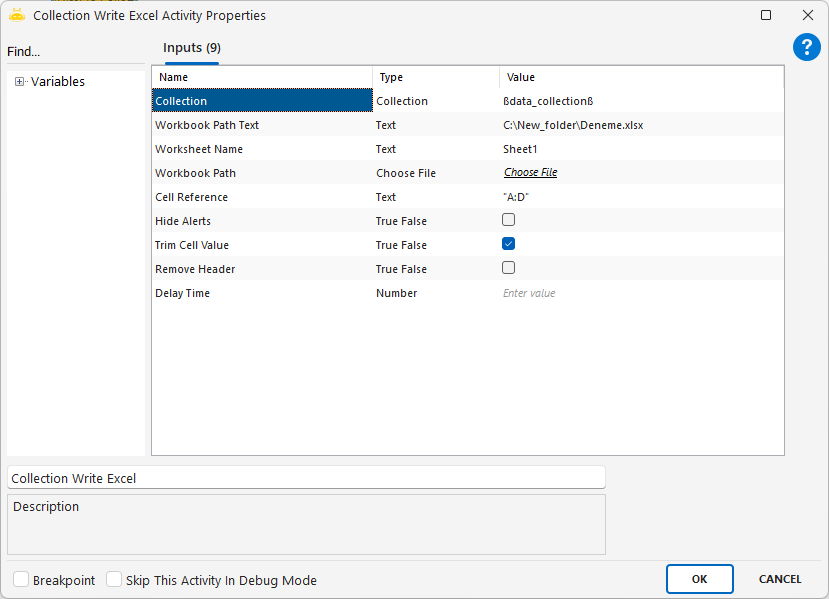Viewport: 829px width, 599px height.
Task: Click the app icon in title bar
Action: click(x=16, y=15)
